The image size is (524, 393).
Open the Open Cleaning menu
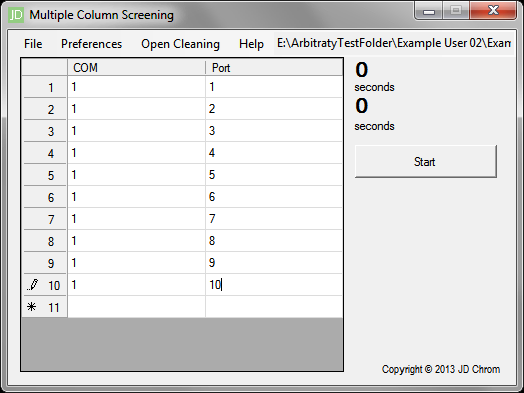[x=180, y=44]
